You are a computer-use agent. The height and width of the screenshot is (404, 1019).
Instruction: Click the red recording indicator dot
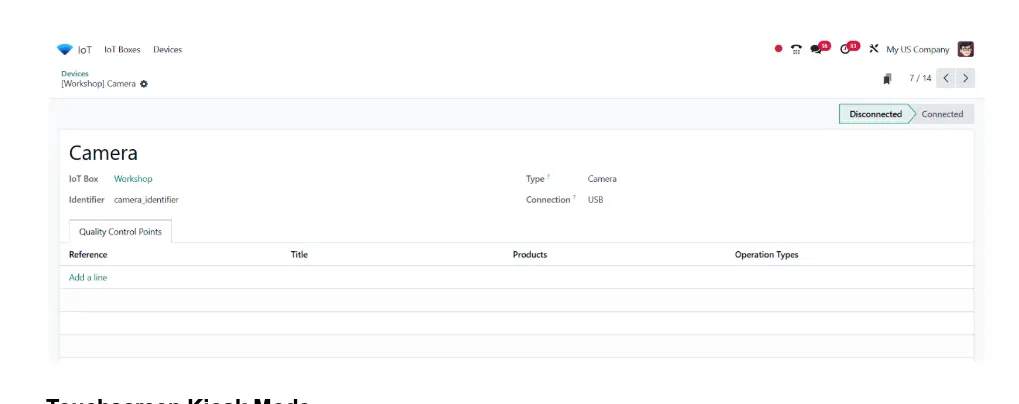(779, 49)
